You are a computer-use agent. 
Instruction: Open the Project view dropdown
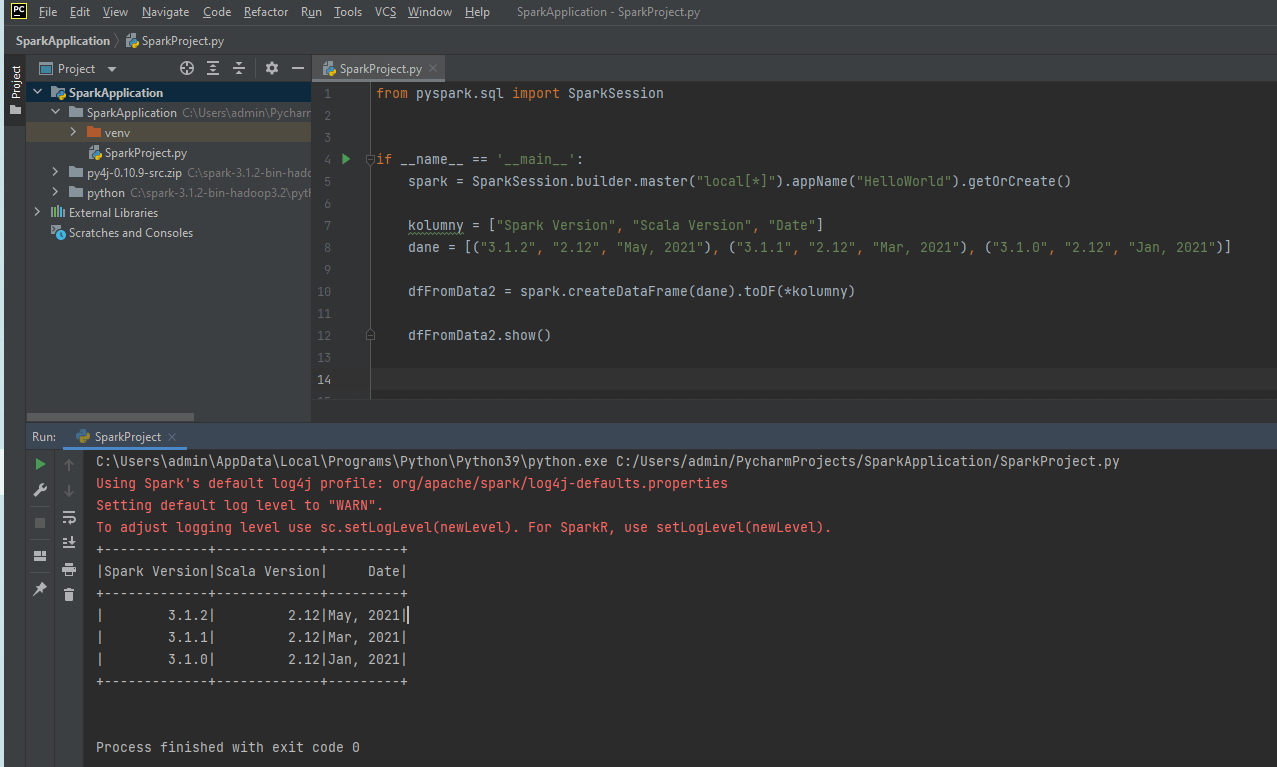(x=111, y=69)
